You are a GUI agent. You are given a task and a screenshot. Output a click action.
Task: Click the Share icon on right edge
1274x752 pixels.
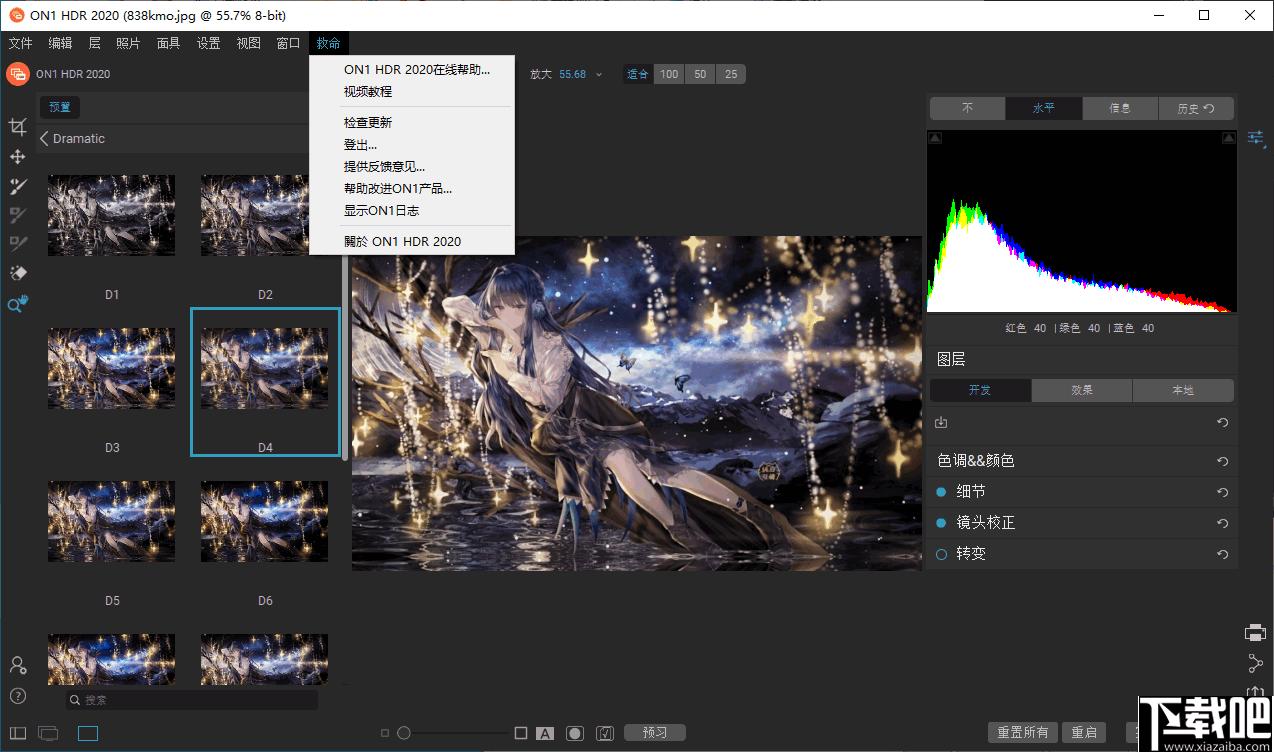point(1255,663)
